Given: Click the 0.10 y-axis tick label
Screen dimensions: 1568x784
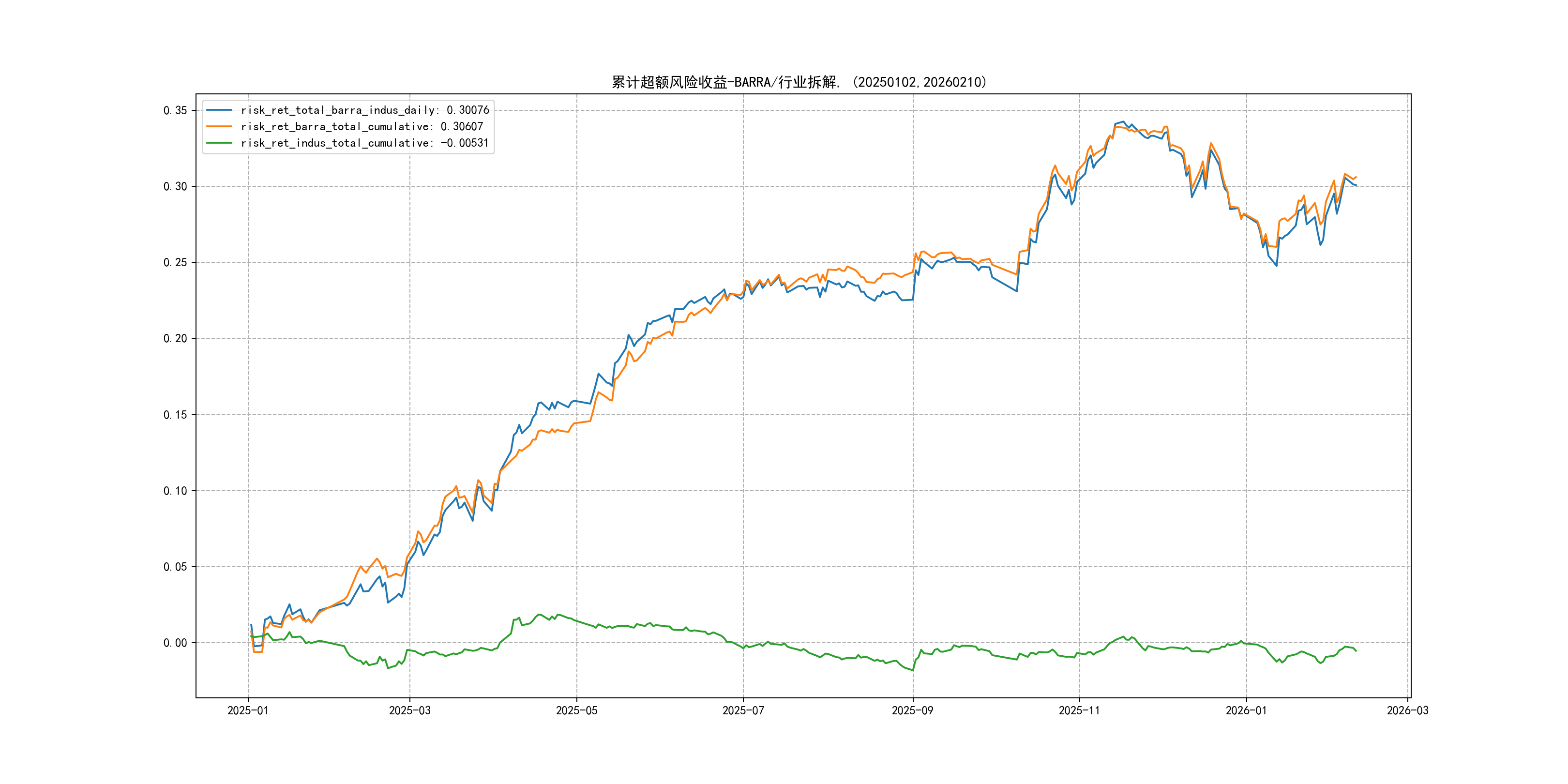Looking at the screenshot, I should click(175, 491).
